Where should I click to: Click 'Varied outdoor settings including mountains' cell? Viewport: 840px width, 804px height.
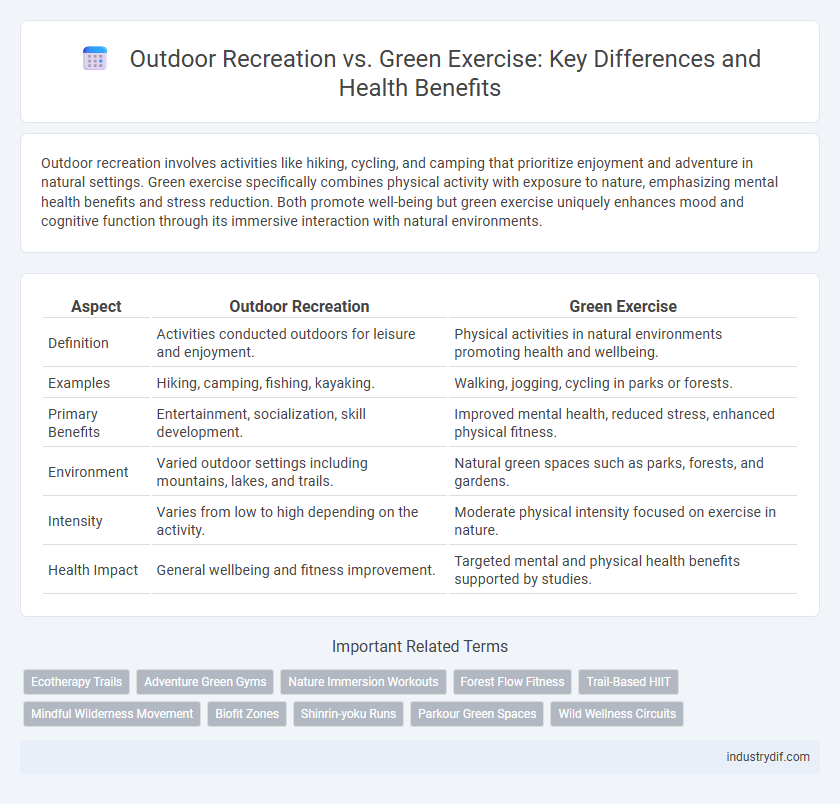click(x=299, y=472)
